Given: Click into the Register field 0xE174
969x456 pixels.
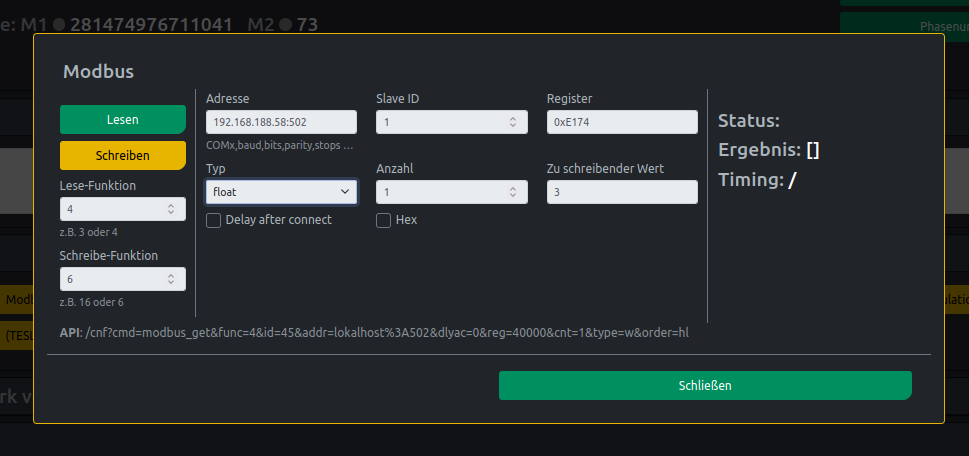Looking at the screenshot, I should [621, 122].
